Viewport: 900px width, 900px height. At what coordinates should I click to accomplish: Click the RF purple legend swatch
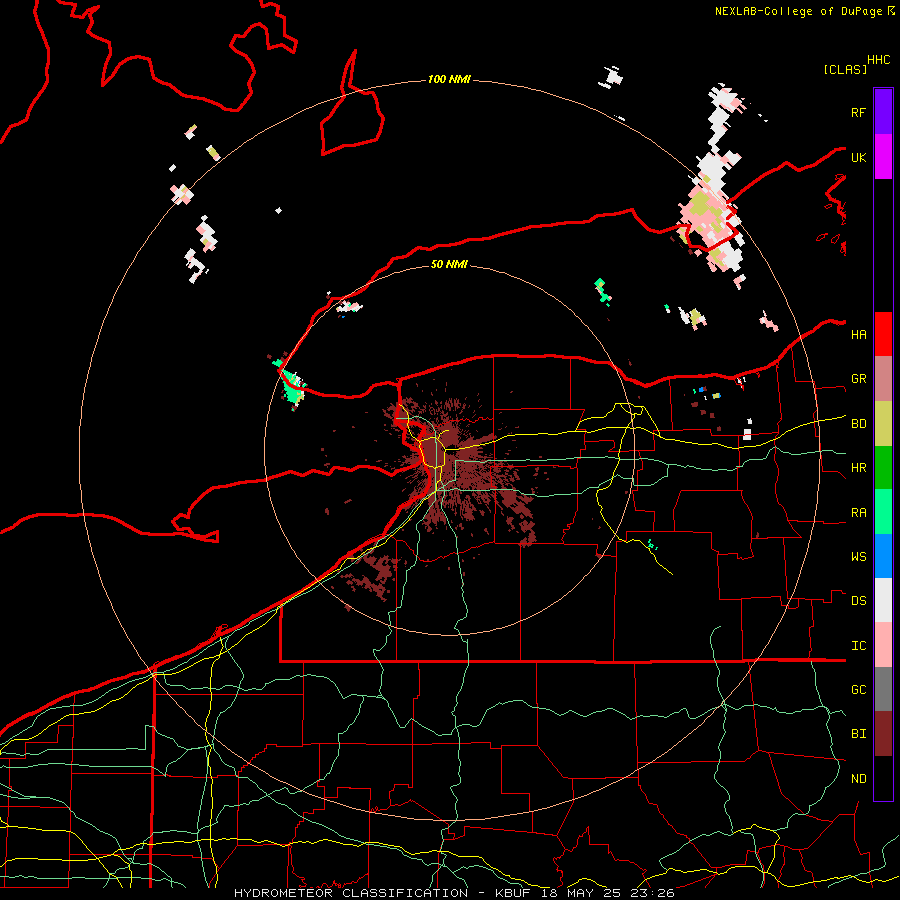tap(883, 112)
